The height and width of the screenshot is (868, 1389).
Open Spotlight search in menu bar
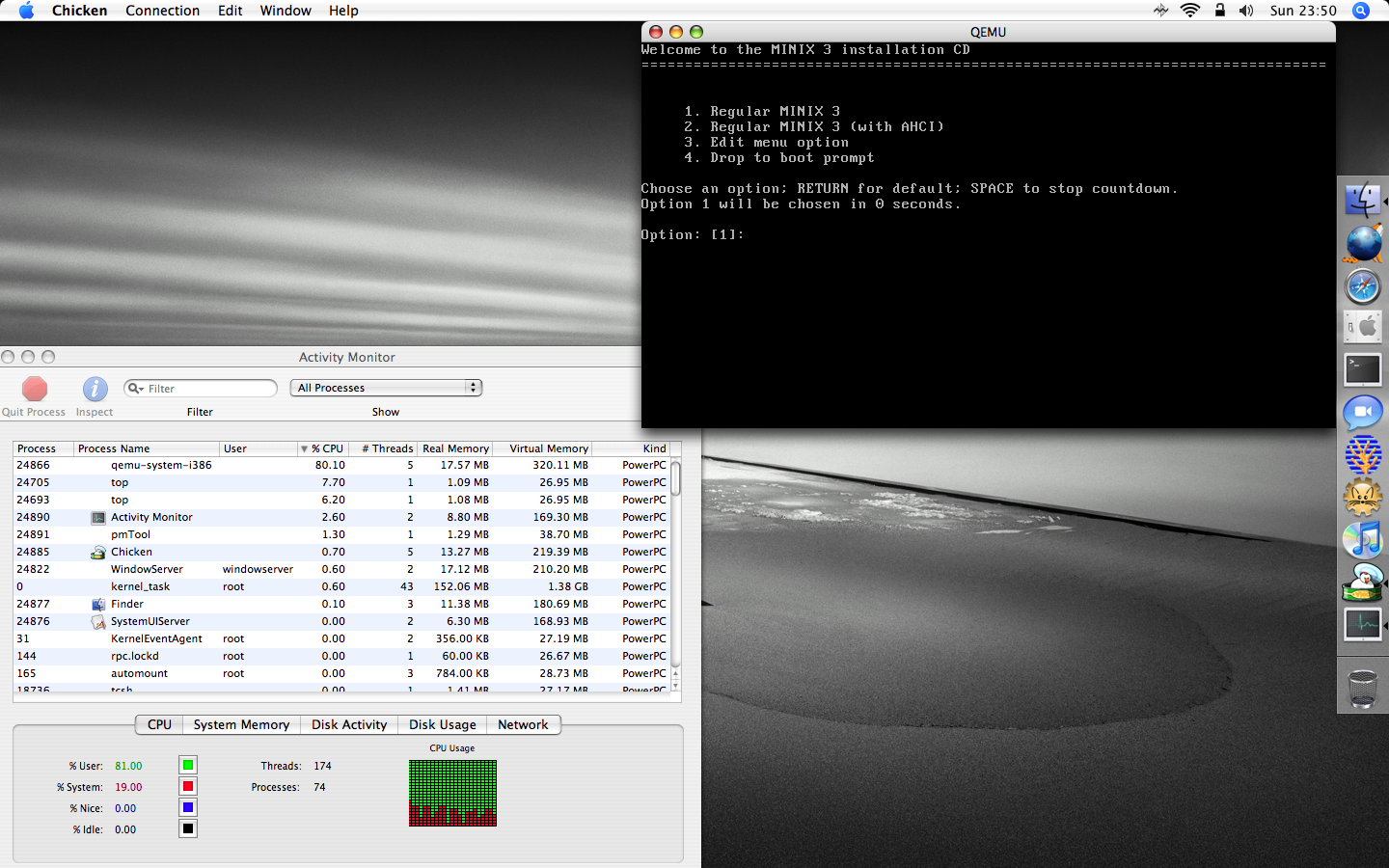[x=1361, y=11]
